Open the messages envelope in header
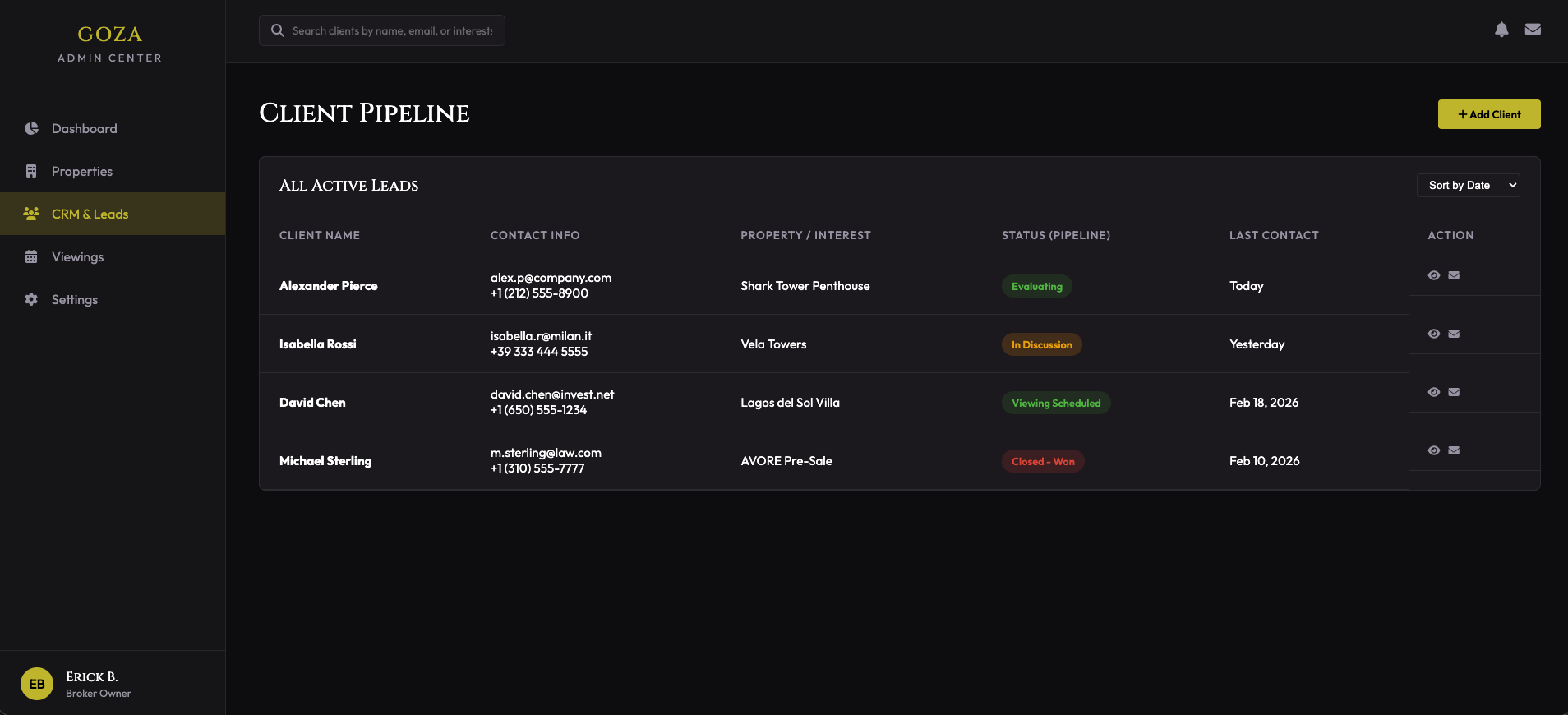The height and width of the screenshot is (715, 1568). click(1533, 30)
